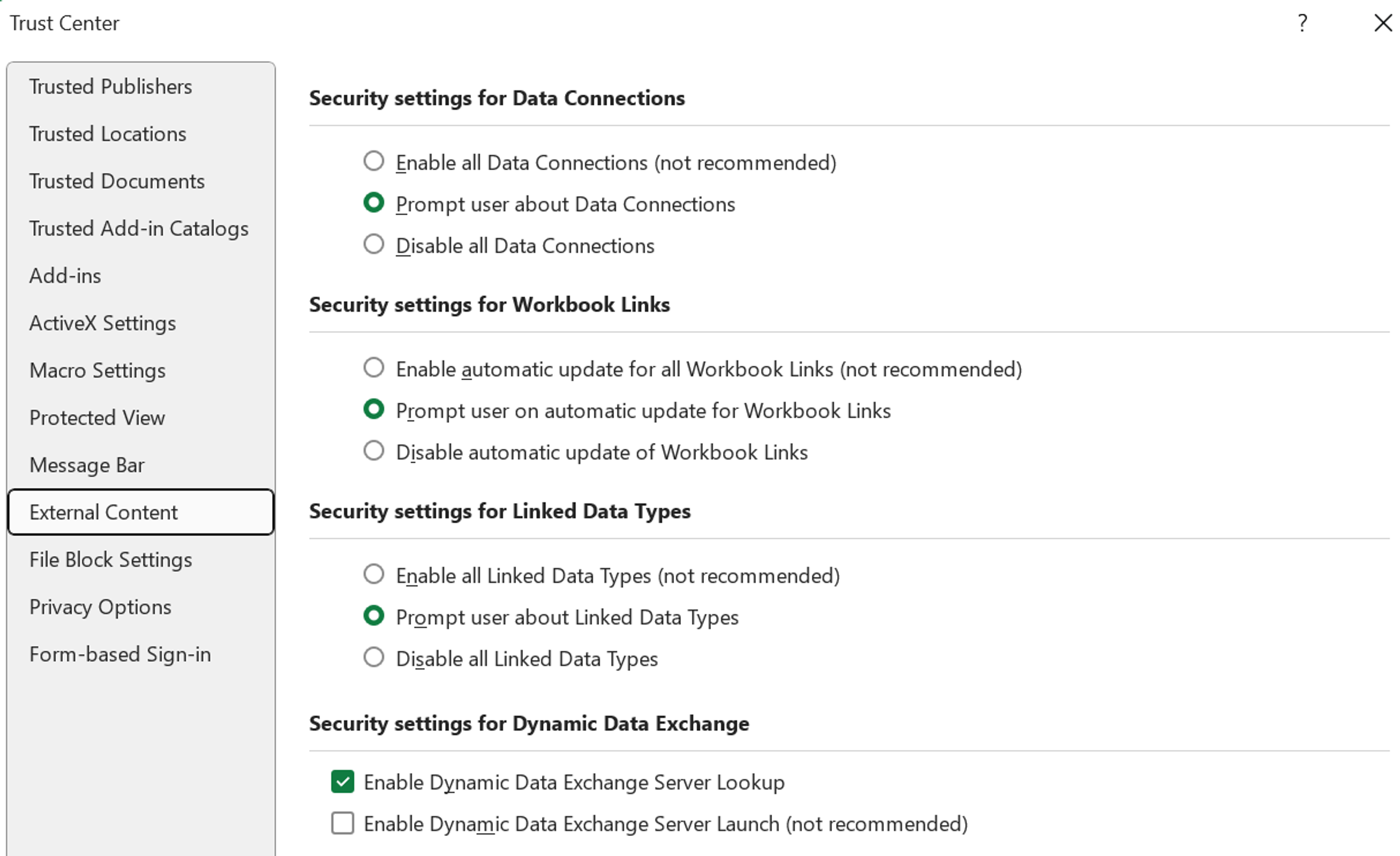The image size is (1400, 856).
Task: Select Trusted Locations in sidebar
Action: (x=107, y=134)
